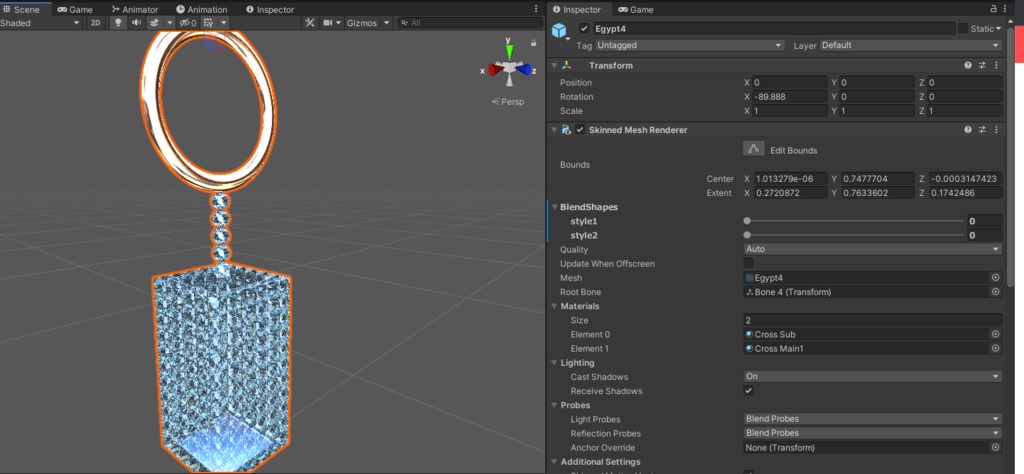Enable Update When Offscreen checkbox
This screenshot has height=474, width=1024.
pyautogui.click(x=749, y=263)
